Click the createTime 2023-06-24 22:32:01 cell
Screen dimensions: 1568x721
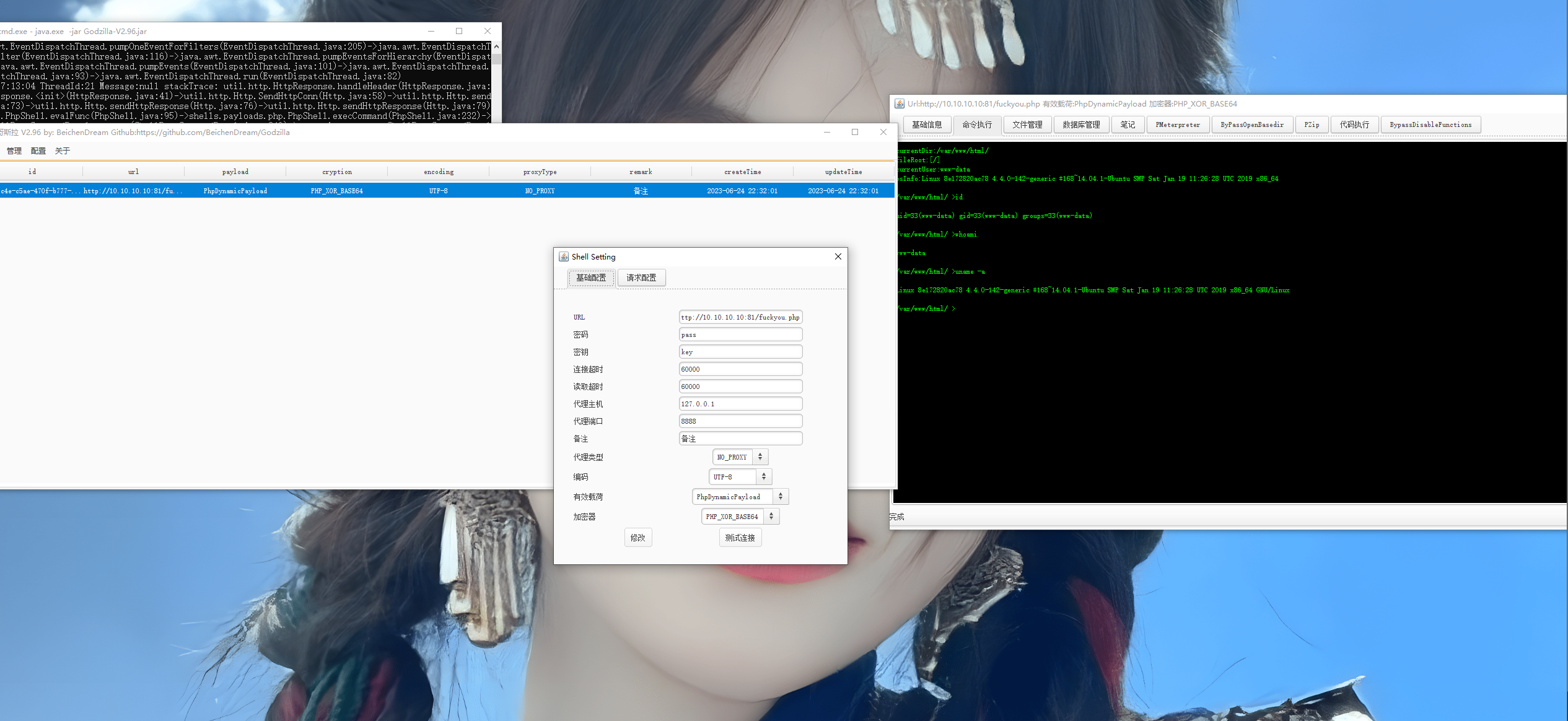[x=742, y=191]
